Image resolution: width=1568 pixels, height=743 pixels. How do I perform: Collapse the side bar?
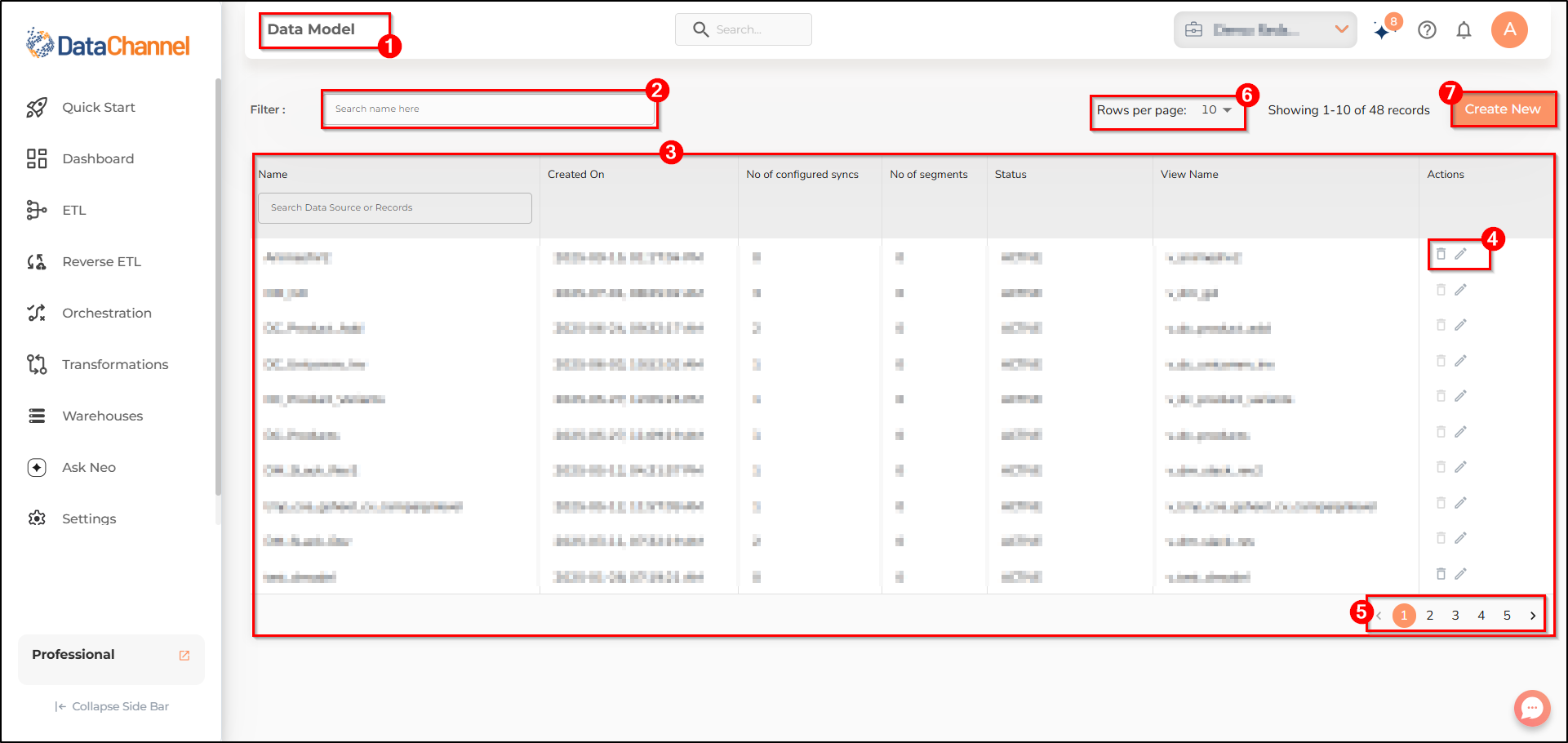[112, 706]
